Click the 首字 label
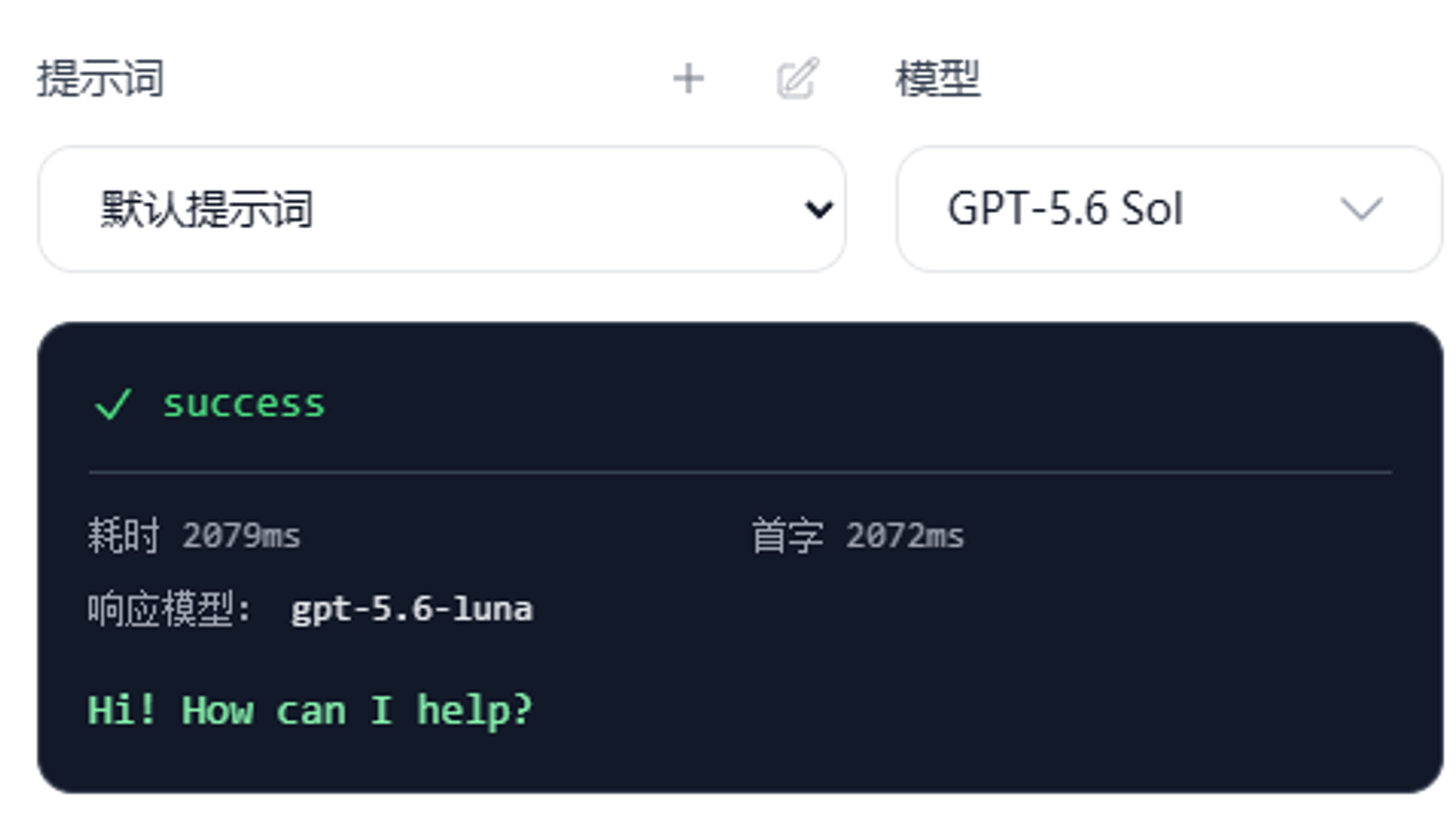The height and width of the screenshot is (814, 1456). (x=788, y=535)
